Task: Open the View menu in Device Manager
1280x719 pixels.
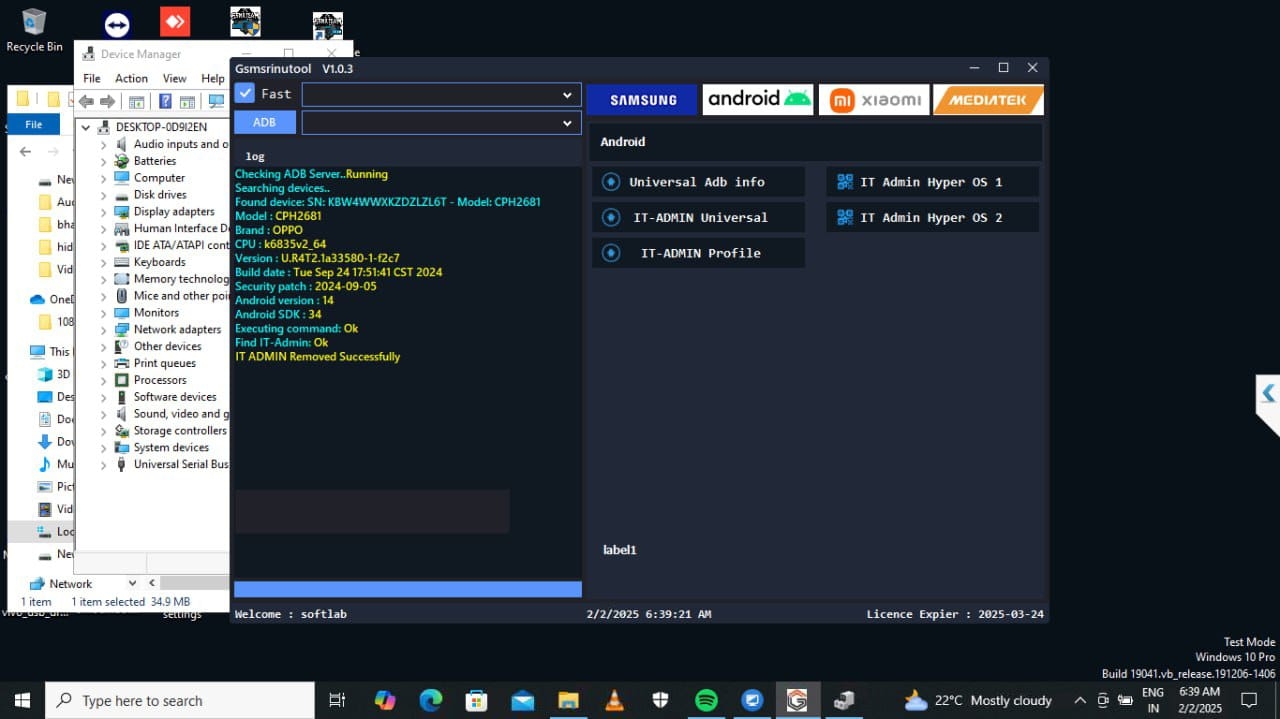Action: (174, 78)
